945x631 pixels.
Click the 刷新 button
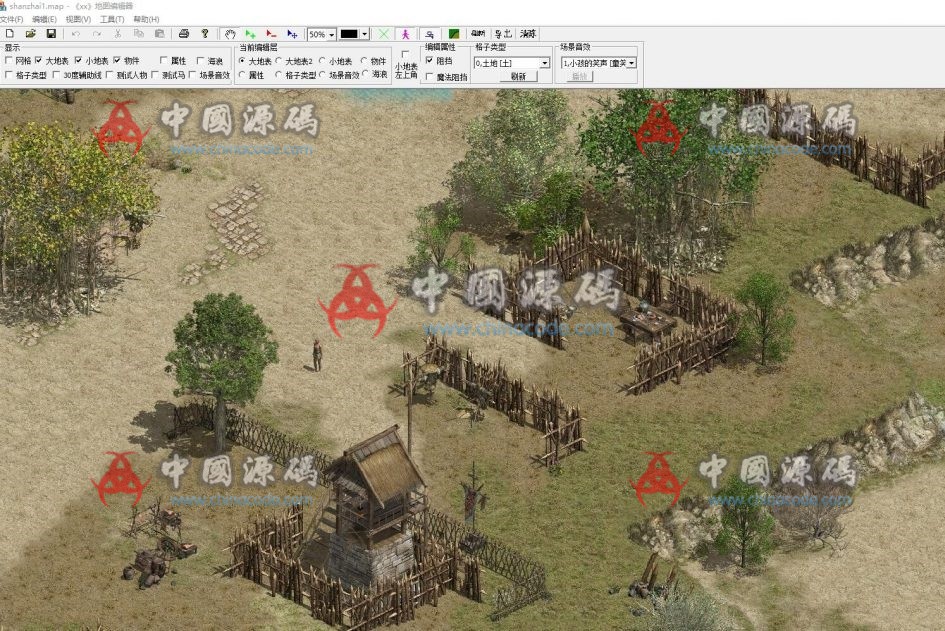[517, 76]
